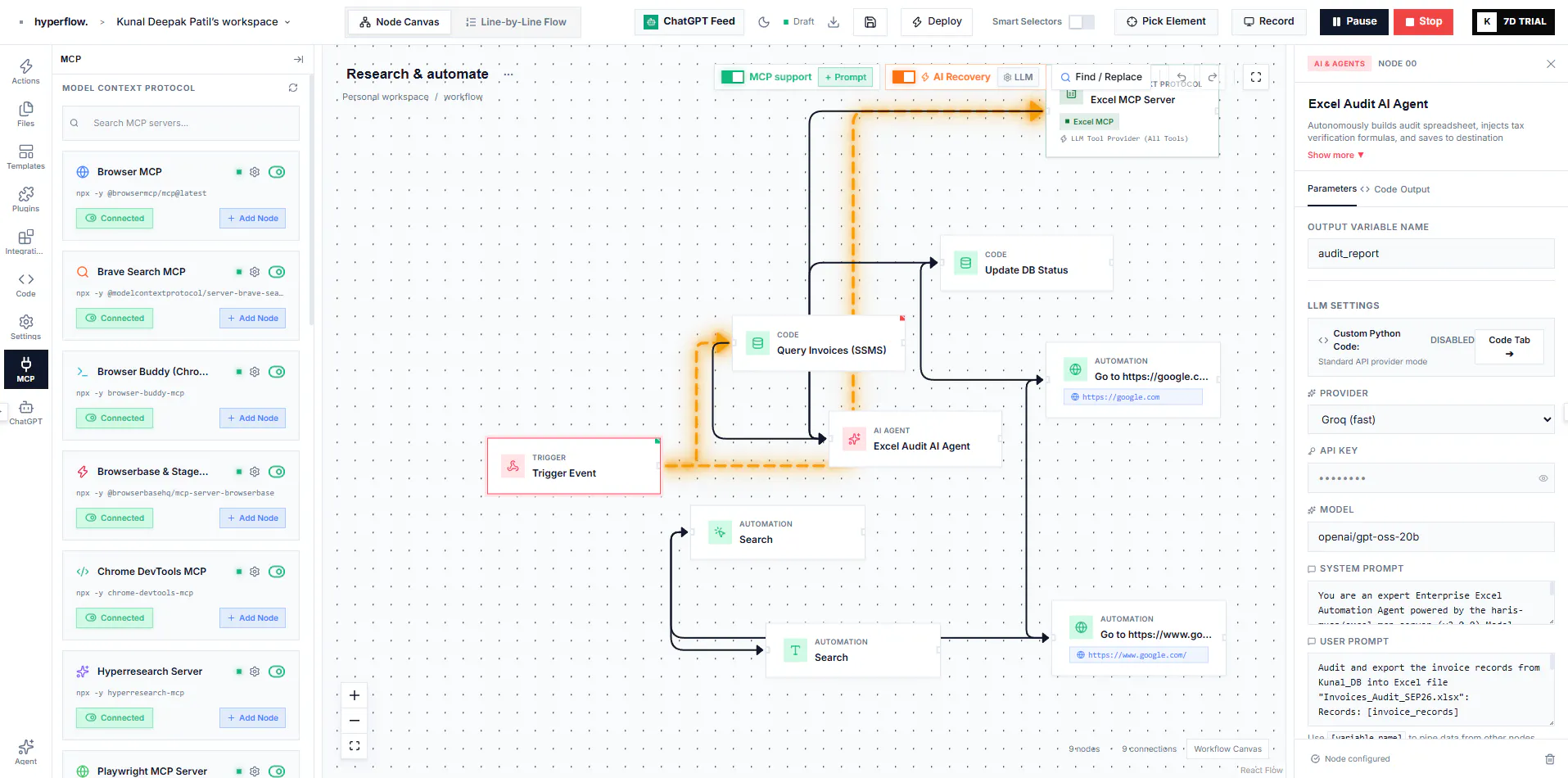Select the Node Canvas tab
The height and width of the screenshot is (778, 1568).
400,22
